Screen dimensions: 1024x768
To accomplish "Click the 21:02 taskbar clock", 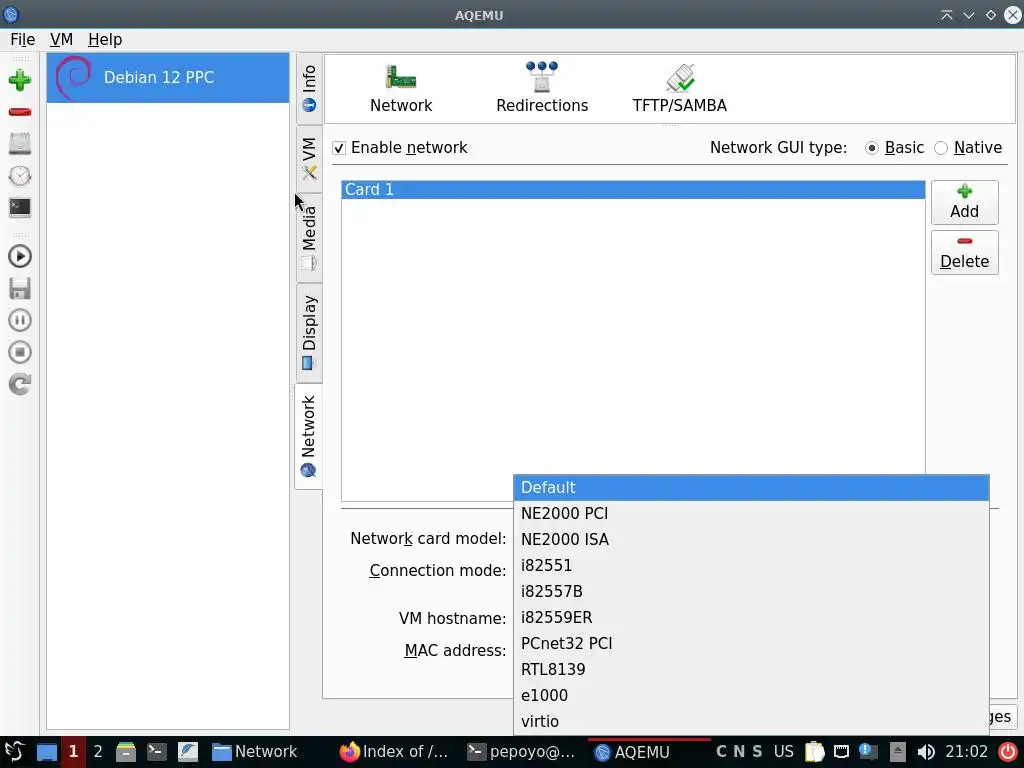I will 967,752.
